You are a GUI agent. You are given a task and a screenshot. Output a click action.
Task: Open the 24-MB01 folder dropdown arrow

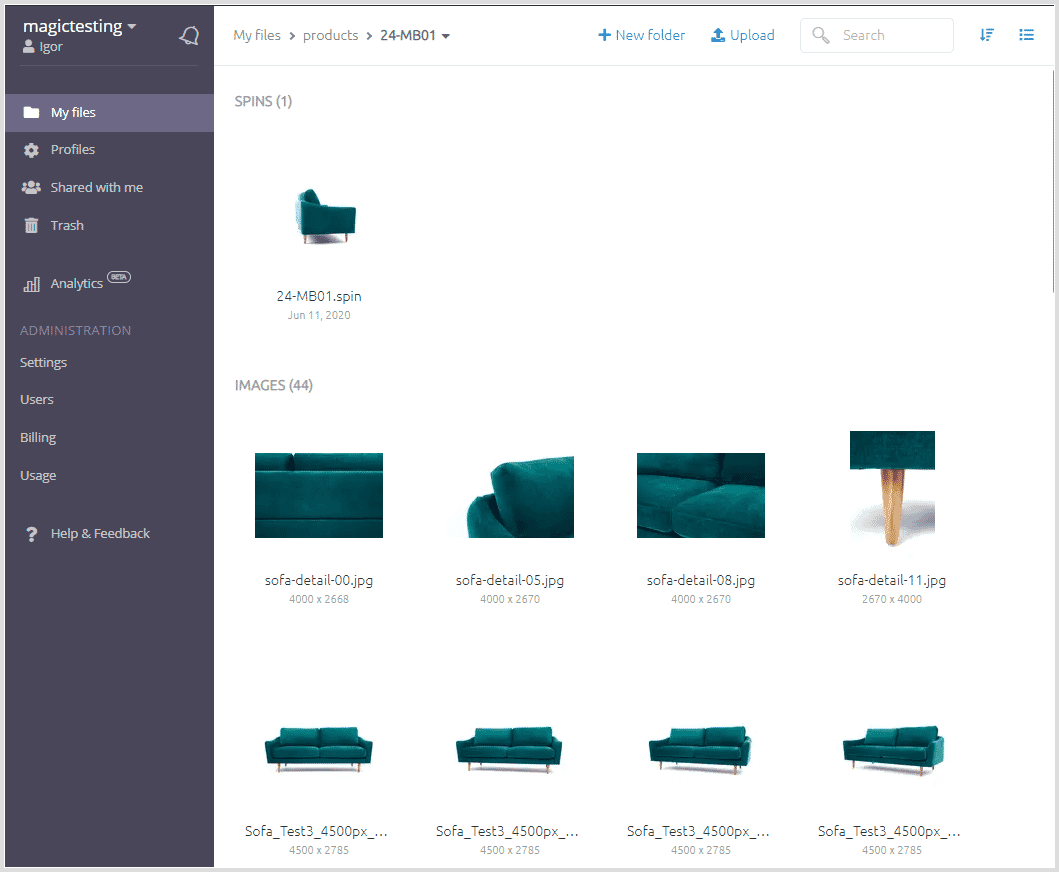click(x=446, y=36)
